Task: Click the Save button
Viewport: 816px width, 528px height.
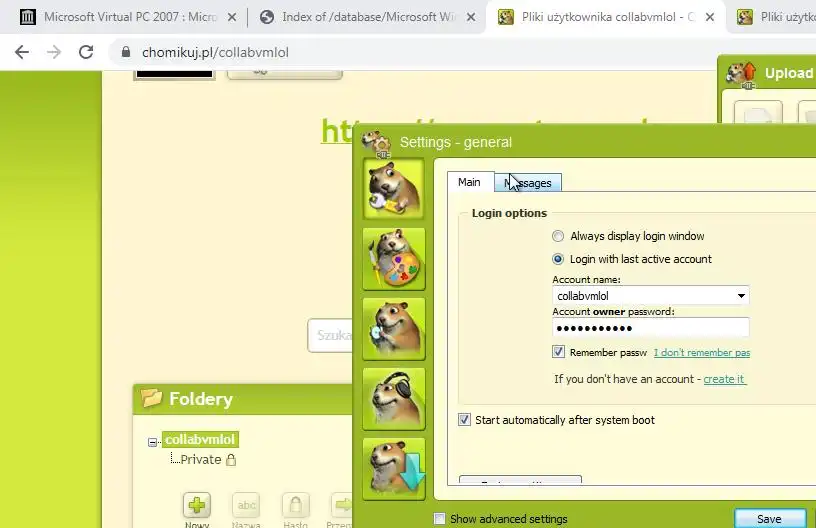Action: 769,519
